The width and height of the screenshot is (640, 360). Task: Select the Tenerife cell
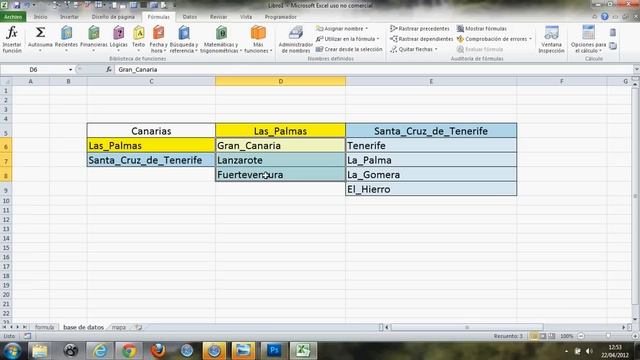[x=431, y=145]
